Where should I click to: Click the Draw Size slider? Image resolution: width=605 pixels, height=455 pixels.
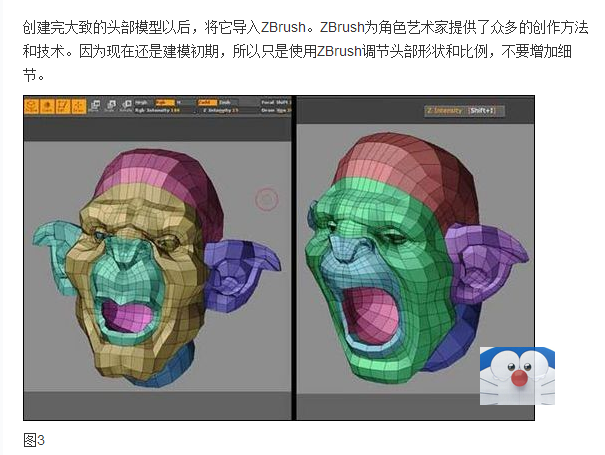pos(275,110)
